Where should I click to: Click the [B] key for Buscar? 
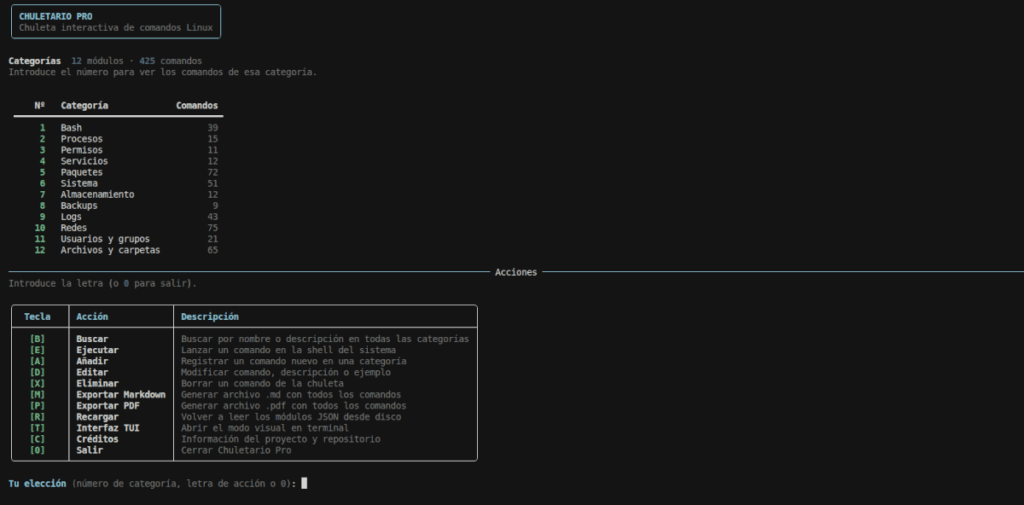tap(37, 339)
